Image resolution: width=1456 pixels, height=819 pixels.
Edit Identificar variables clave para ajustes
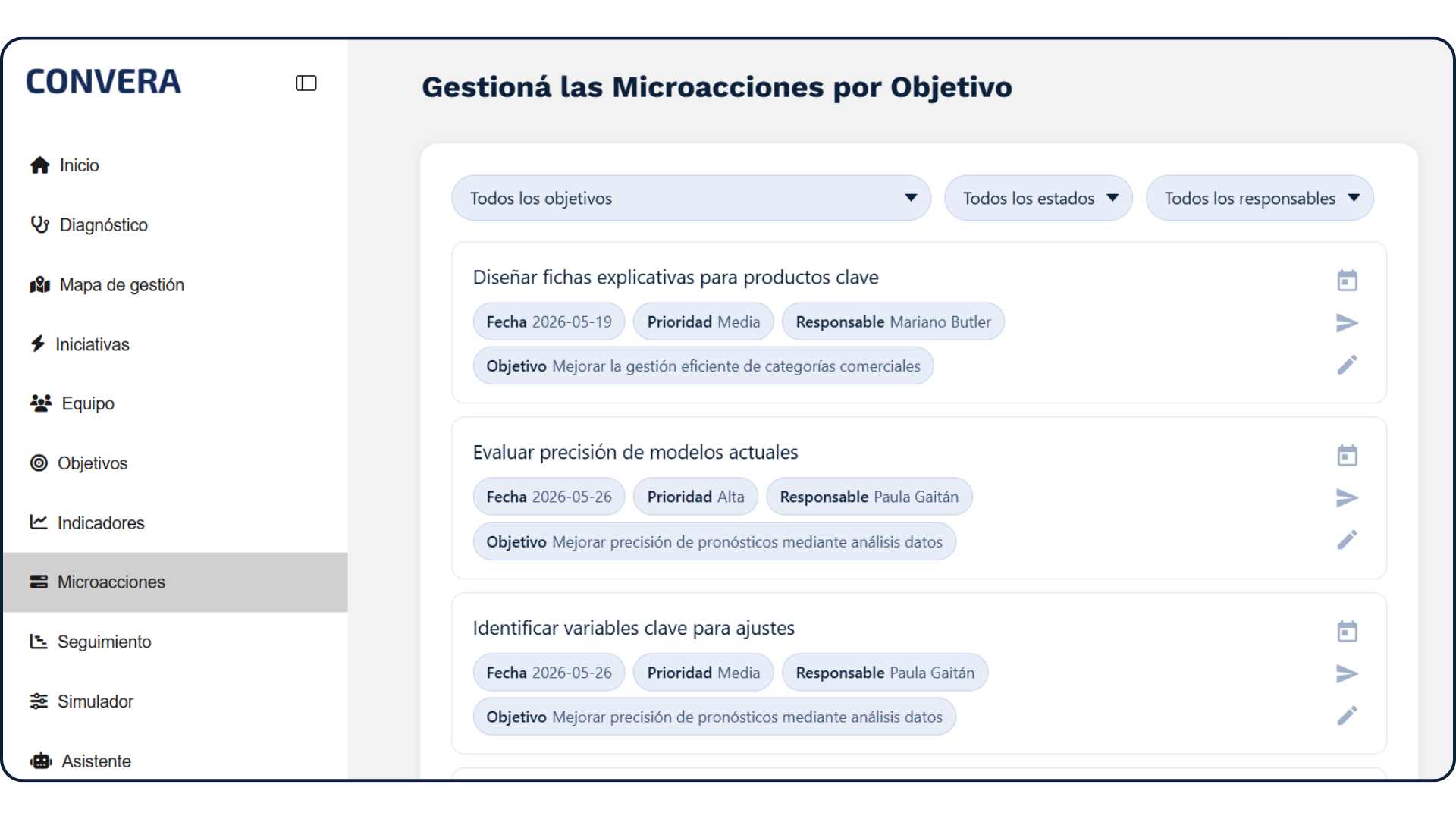pyautogui.click(x=1347, y=716)
